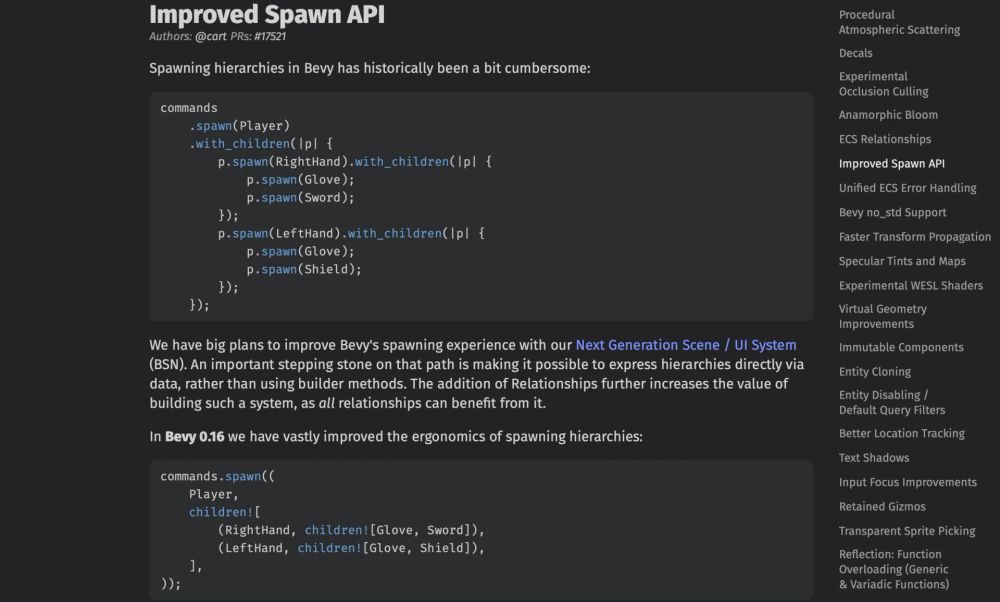Click the commands.spawn(( code line
The image size is (1000, 602).
[x=217, y=476]
